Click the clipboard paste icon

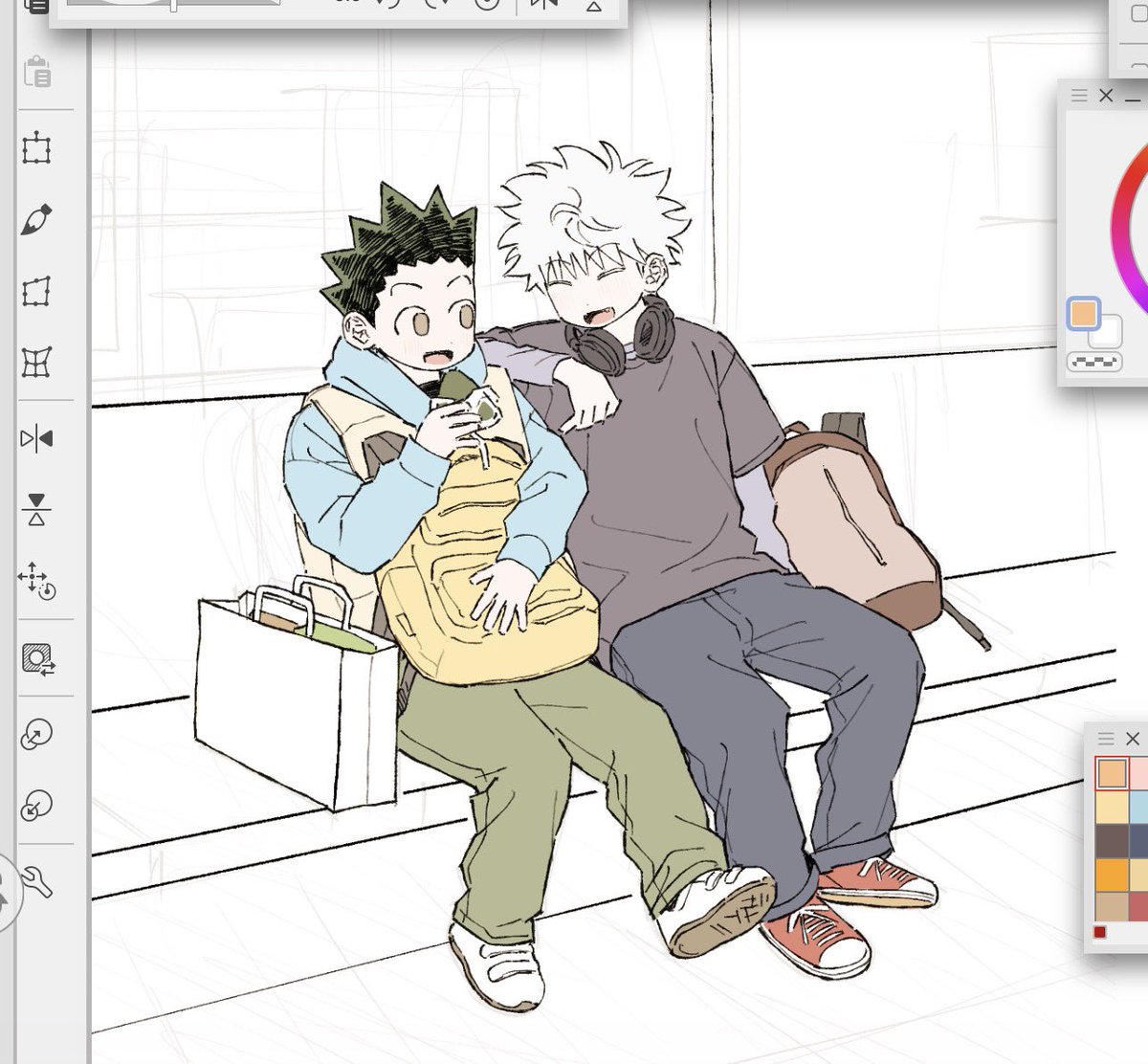click(36, 72)
